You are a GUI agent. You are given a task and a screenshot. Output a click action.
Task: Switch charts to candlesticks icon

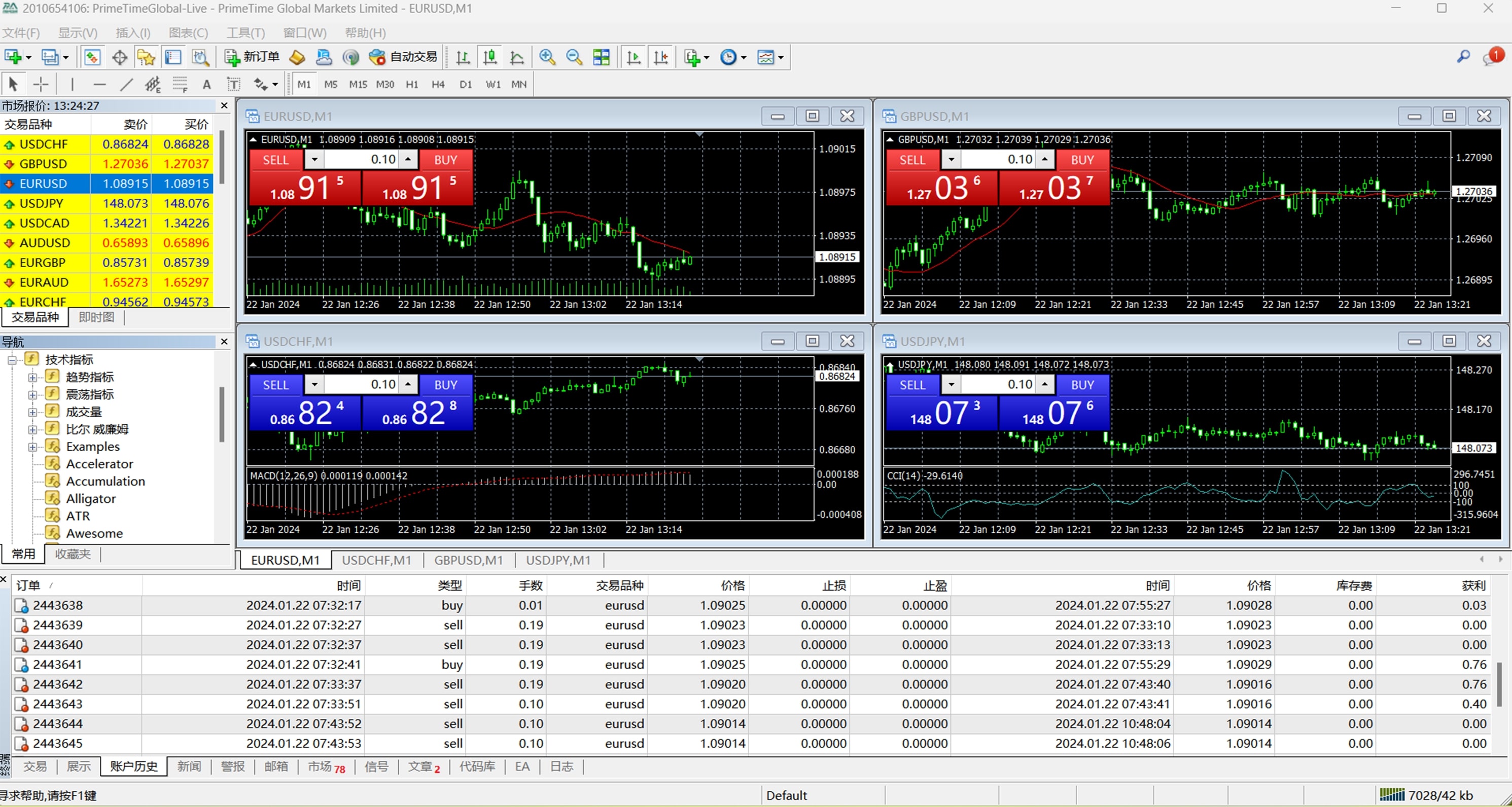[490, 57]
